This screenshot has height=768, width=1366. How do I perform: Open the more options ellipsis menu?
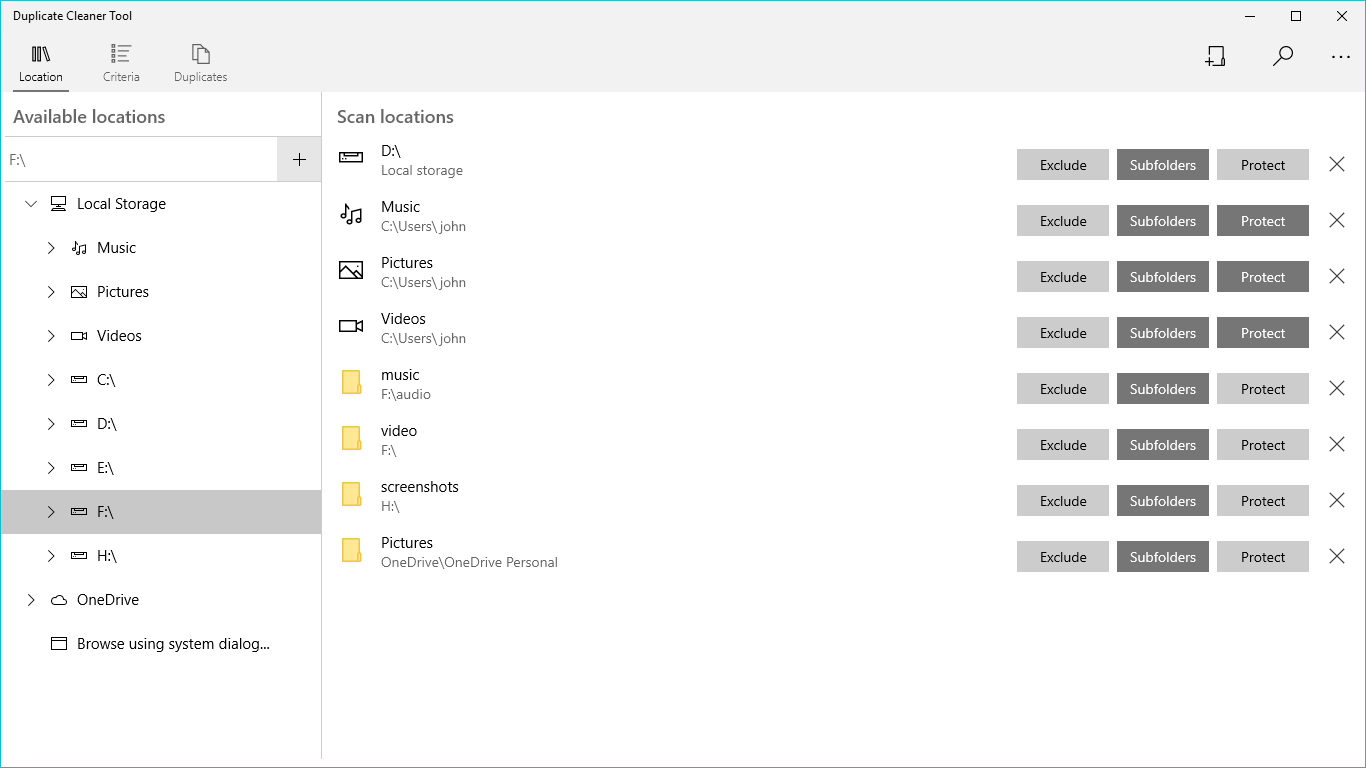pos(1341,57)
